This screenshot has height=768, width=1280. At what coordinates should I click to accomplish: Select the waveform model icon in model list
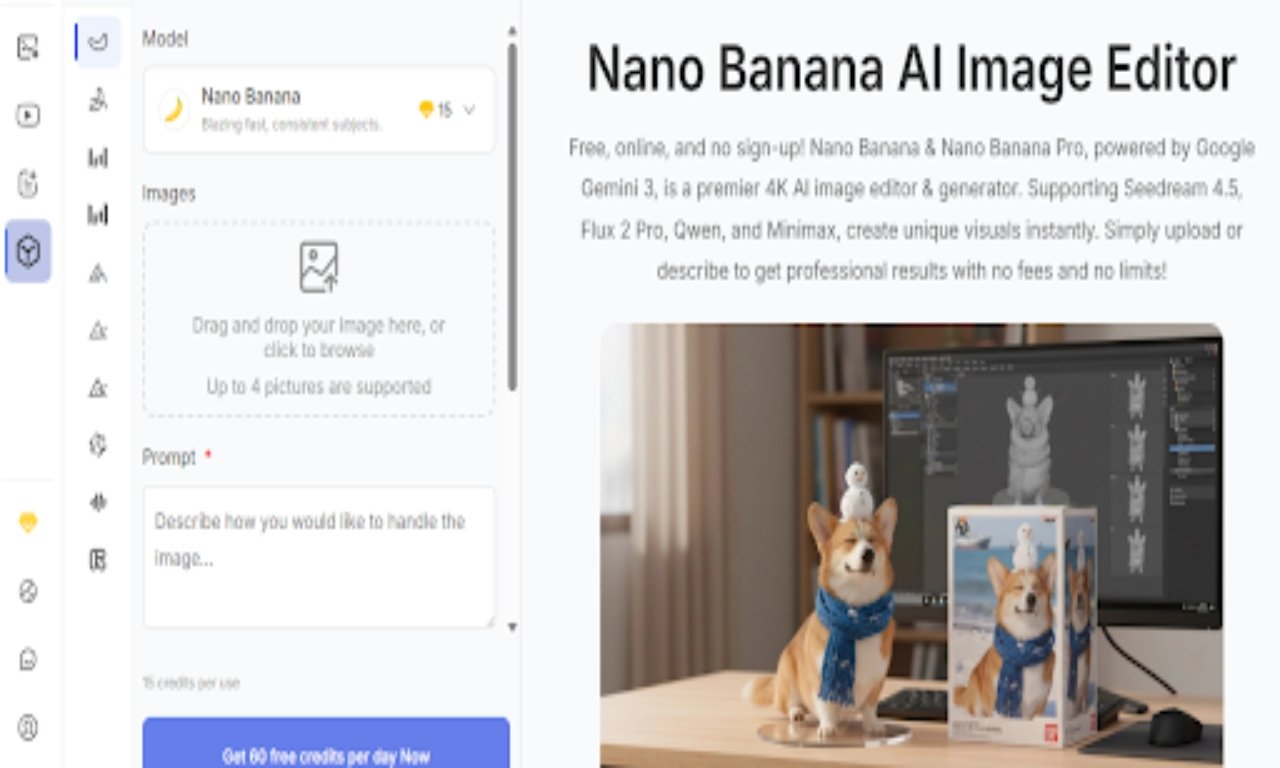tap(98, 502)
